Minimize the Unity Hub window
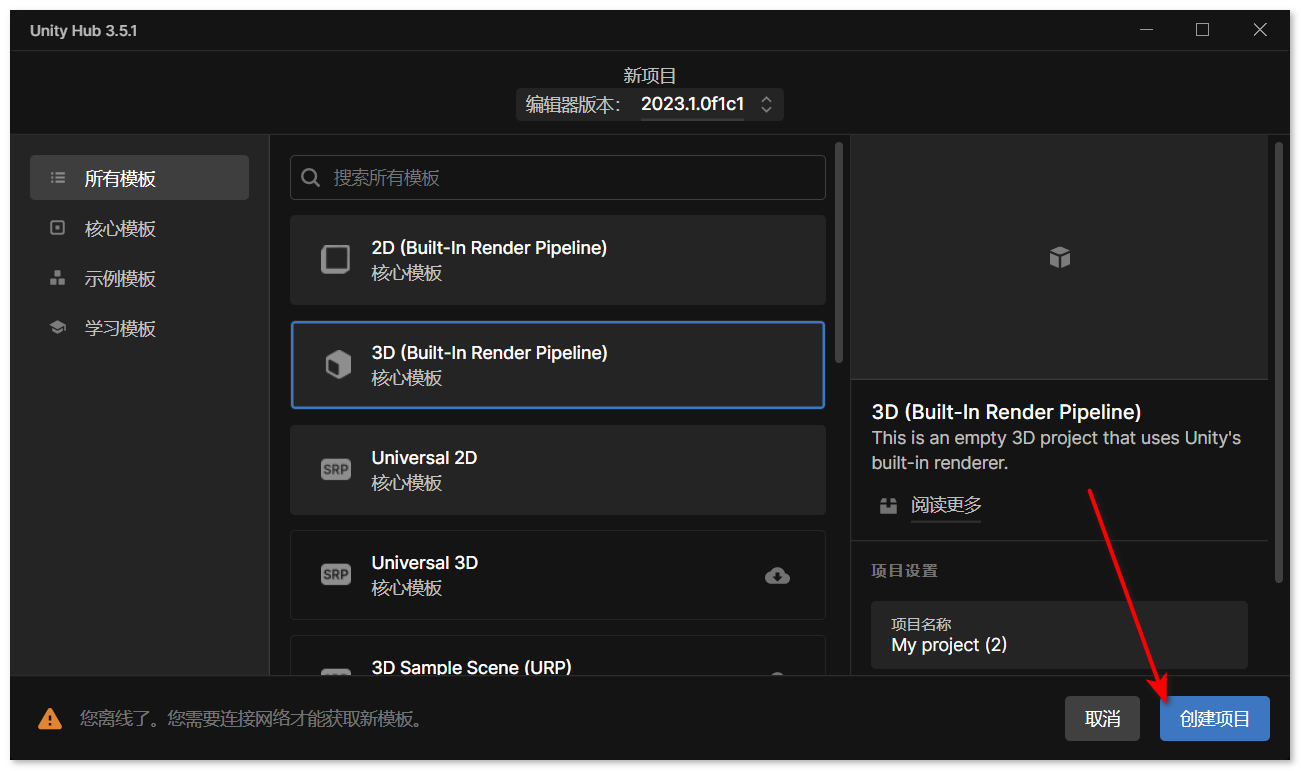Image resolution: width=1301 pixels, height=771 pixels. click(x=1146, y=30)
